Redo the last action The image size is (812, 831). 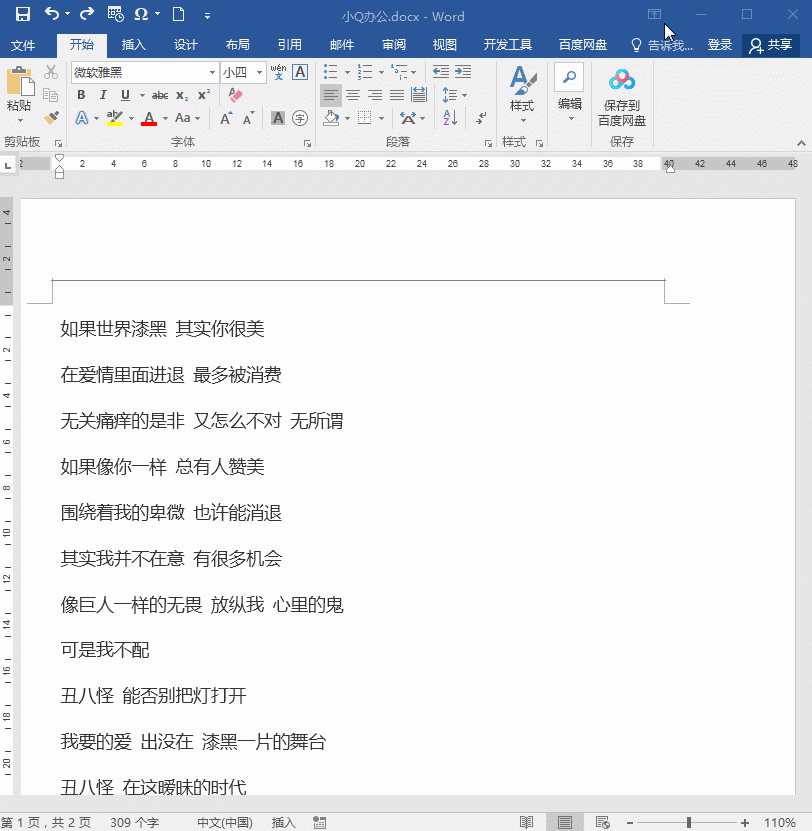click(x=86, y=14)
